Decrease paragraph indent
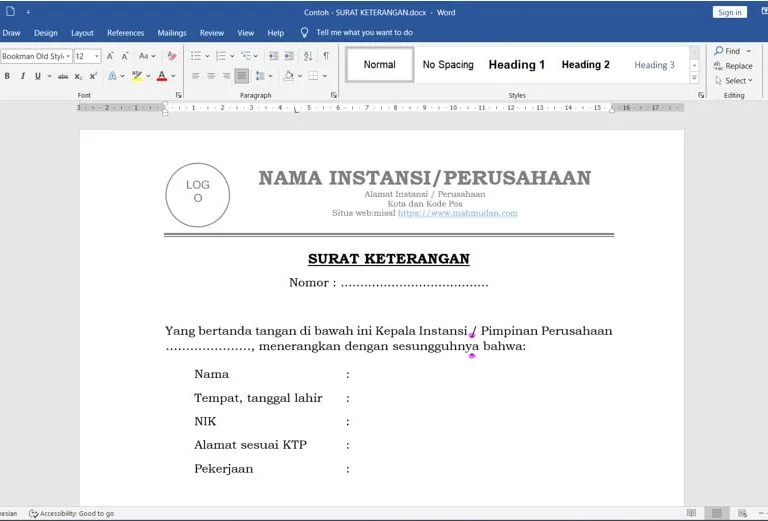Viewport: 768px width, 521px height. tap(274, 56)
